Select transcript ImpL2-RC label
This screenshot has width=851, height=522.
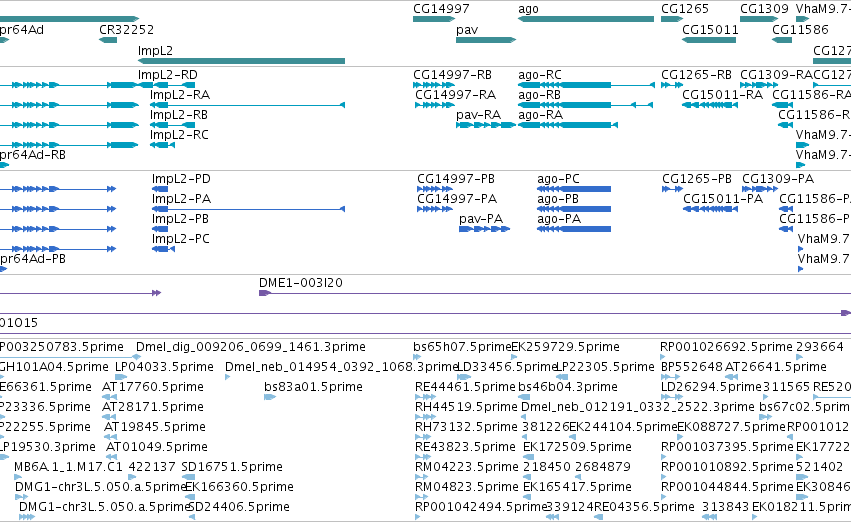point(179,135)
